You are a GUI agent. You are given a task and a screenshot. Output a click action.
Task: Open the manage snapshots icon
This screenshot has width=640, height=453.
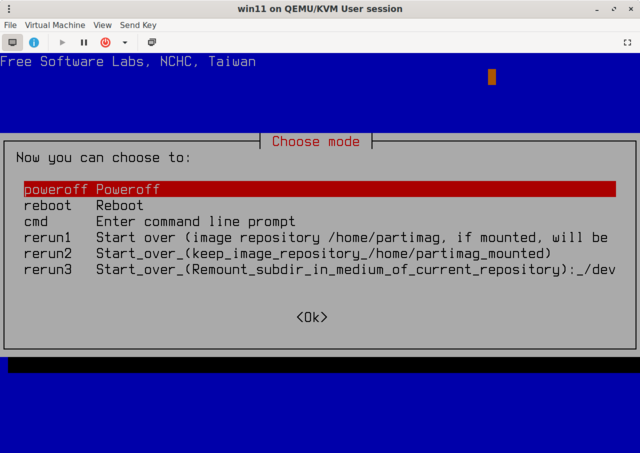pyautogui.click(x=152, y=42)
